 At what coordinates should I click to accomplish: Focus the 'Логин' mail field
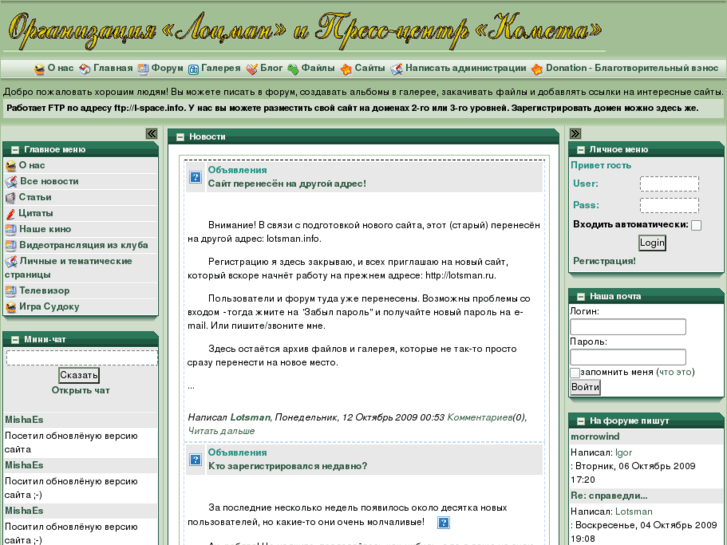click(x=628, y=327)
